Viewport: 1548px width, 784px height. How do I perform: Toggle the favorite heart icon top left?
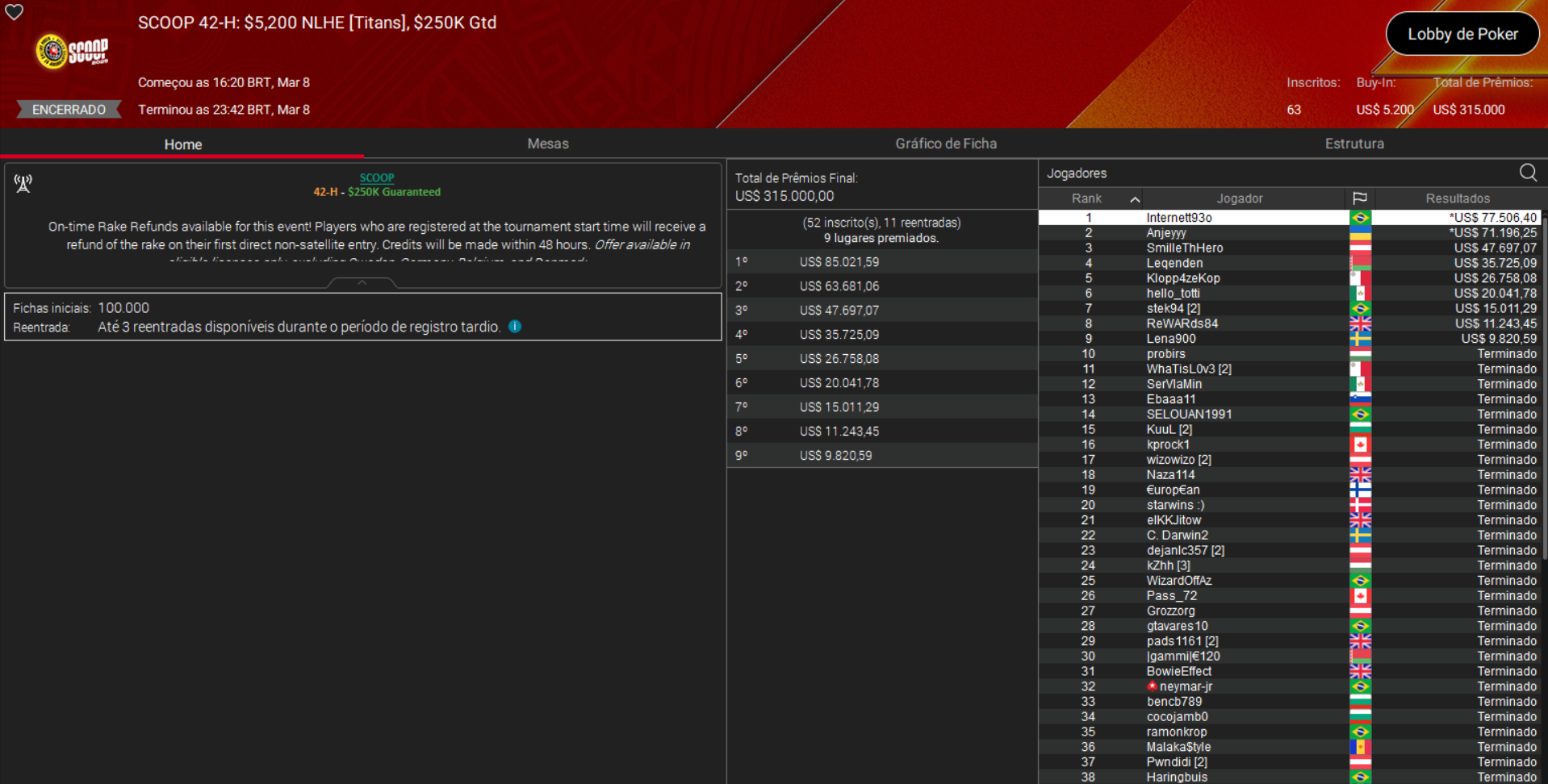[x=14, y=13]
